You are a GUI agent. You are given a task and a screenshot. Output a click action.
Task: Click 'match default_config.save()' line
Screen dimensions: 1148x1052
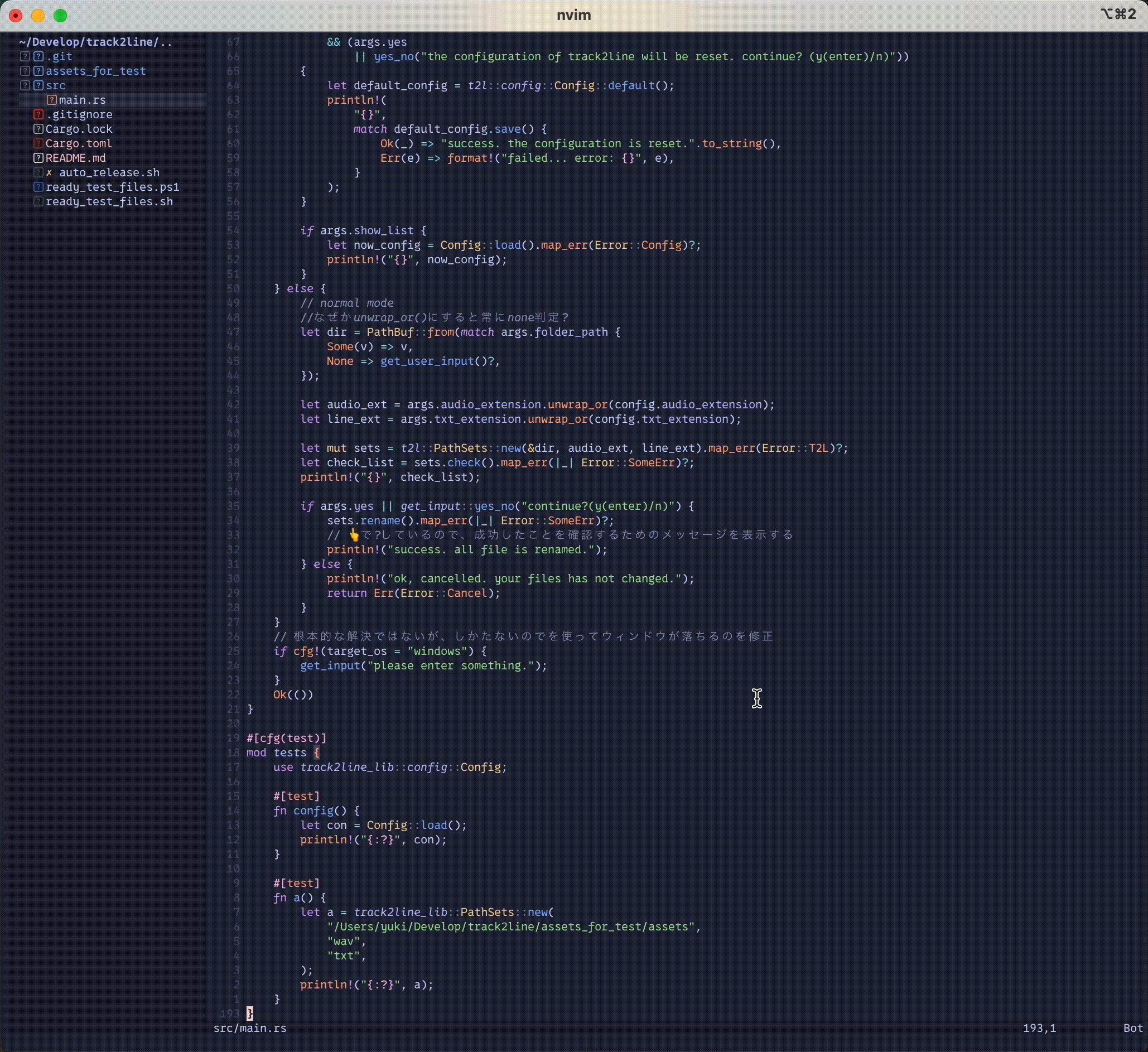point(450,129)
